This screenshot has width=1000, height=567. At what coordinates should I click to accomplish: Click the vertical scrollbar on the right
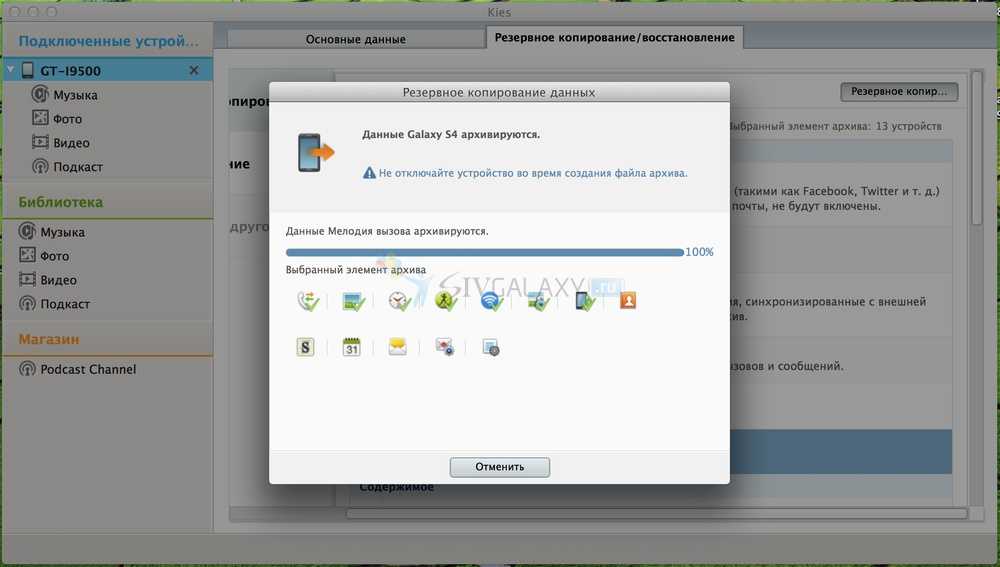(x=977, y=150)
